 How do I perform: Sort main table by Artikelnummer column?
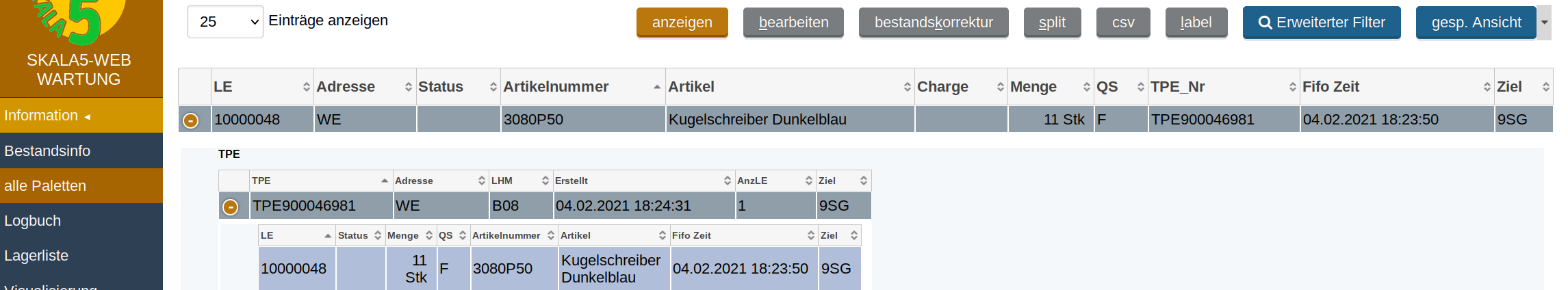tap(582, 87)
